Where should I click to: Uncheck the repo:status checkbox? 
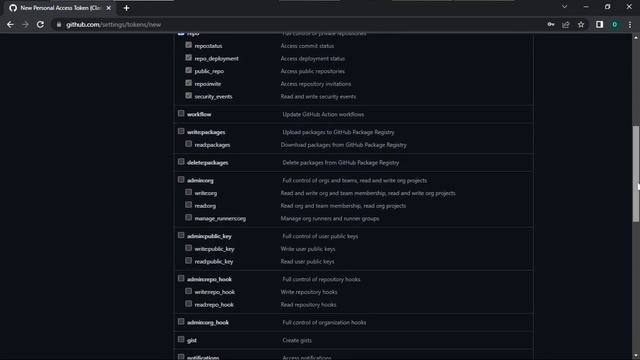tap(189, 45)
